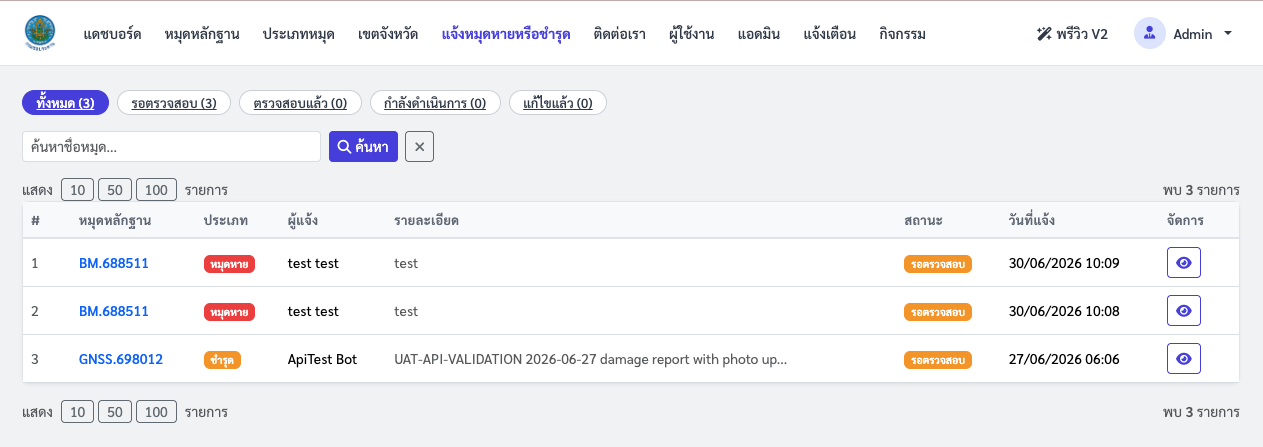Screen dimensions: 1263x447
Task: Show 10 items per page at top
Action: click(76, 189)
